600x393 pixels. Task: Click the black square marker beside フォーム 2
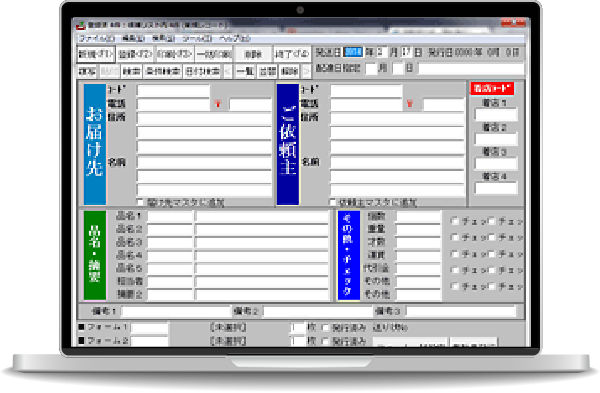coord(81,340)
